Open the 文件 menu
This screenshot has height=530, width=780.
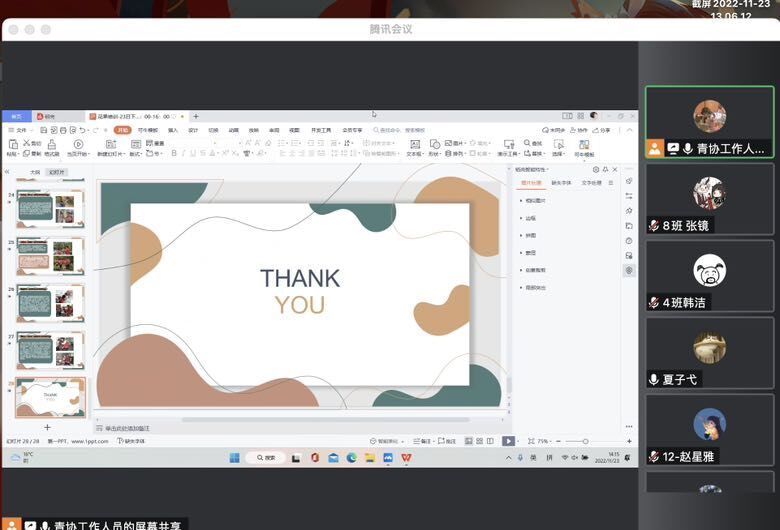point(21,130)
